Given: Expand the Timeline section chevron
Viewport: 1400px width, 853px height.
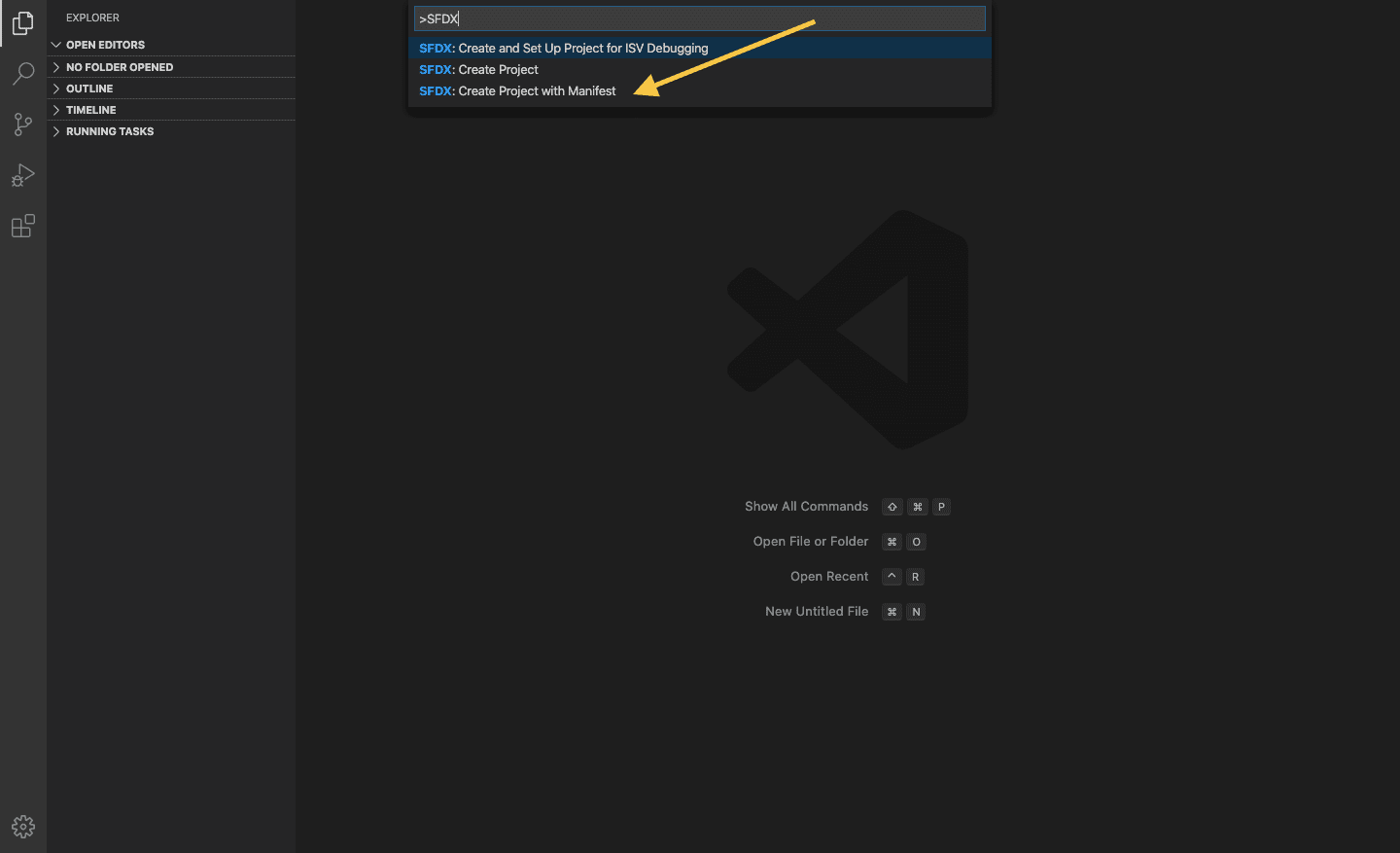Looking at the screenshot, I should (56, 110).
